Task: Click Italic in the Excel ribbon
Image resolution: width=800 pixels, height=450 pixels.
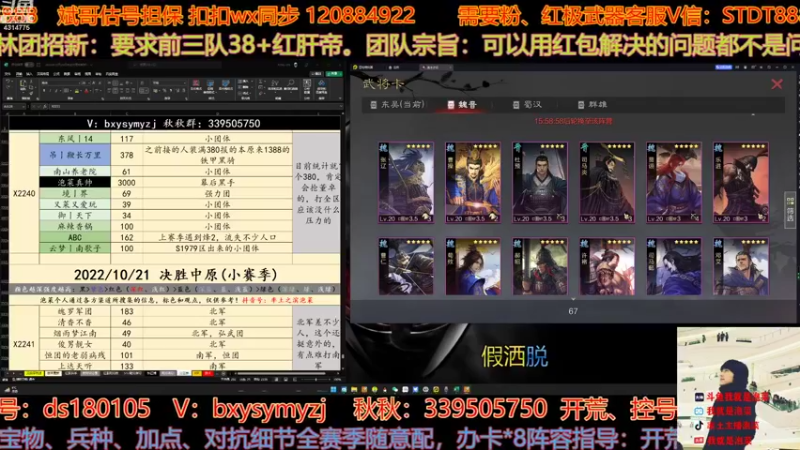Action: pyautogui.click(x=51, y=90)
